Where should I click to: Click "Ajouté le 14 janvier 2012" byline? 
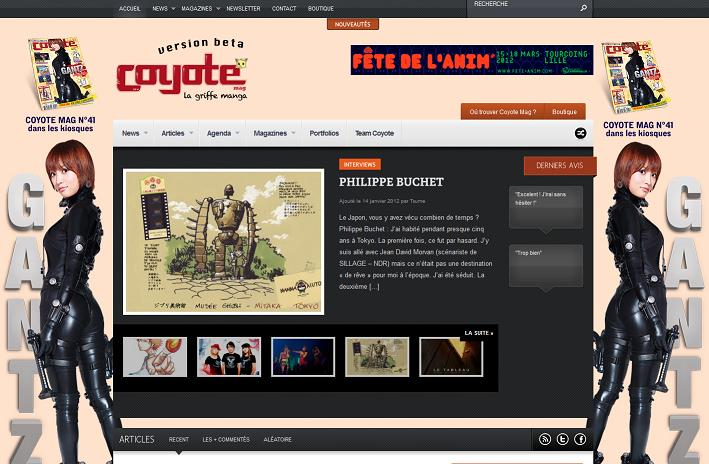click(382, 201)
